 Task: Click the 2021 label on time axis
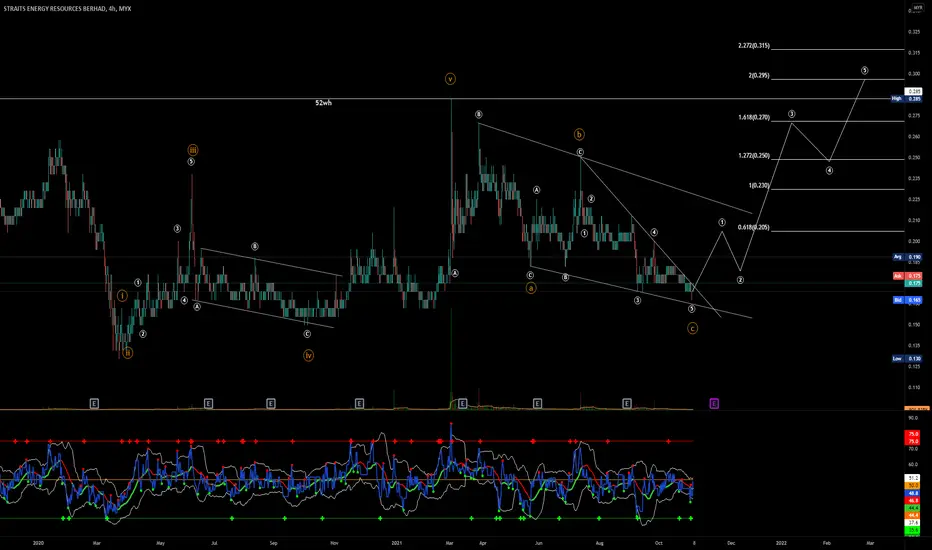click(397, 543)
